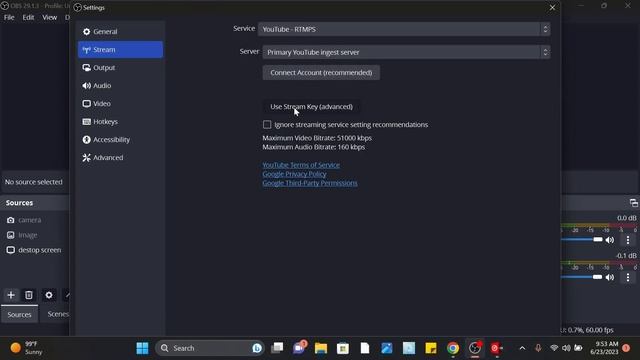This screenshot has height=360, width=640.
Task: Click Use Stream Key (advanced) button
Action: [x=311, y=107]
